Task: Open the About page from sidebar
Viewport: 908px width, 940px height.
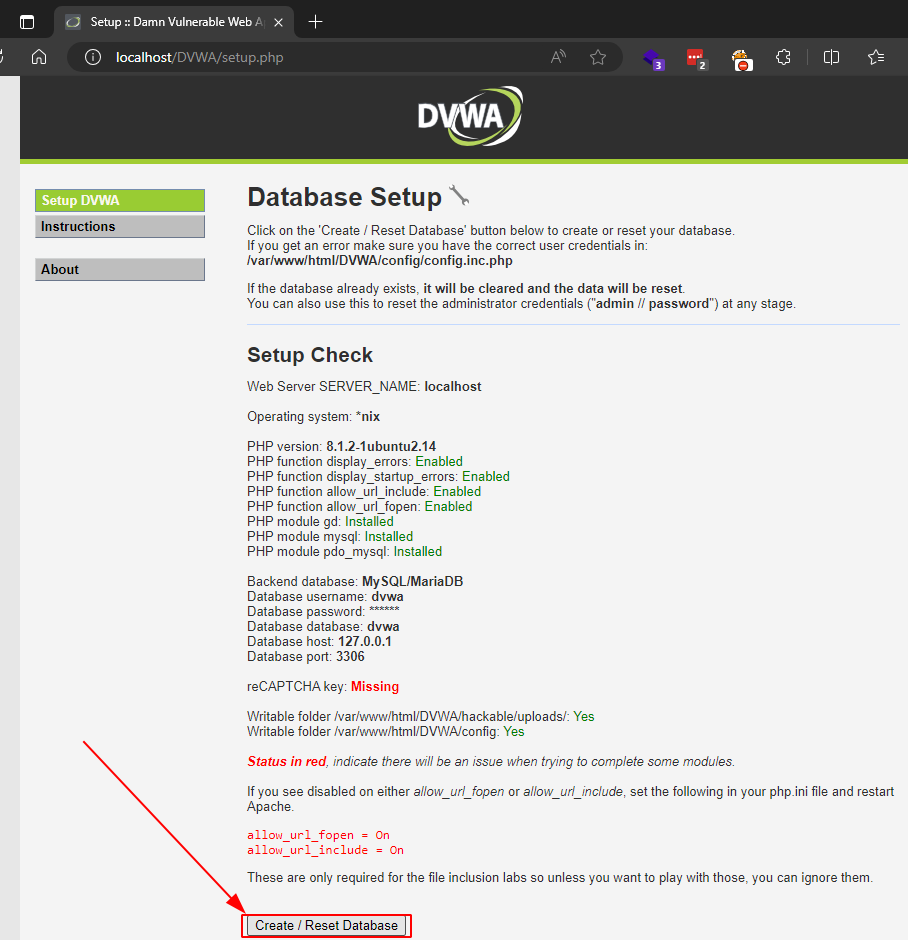Action: pos(119,269)
